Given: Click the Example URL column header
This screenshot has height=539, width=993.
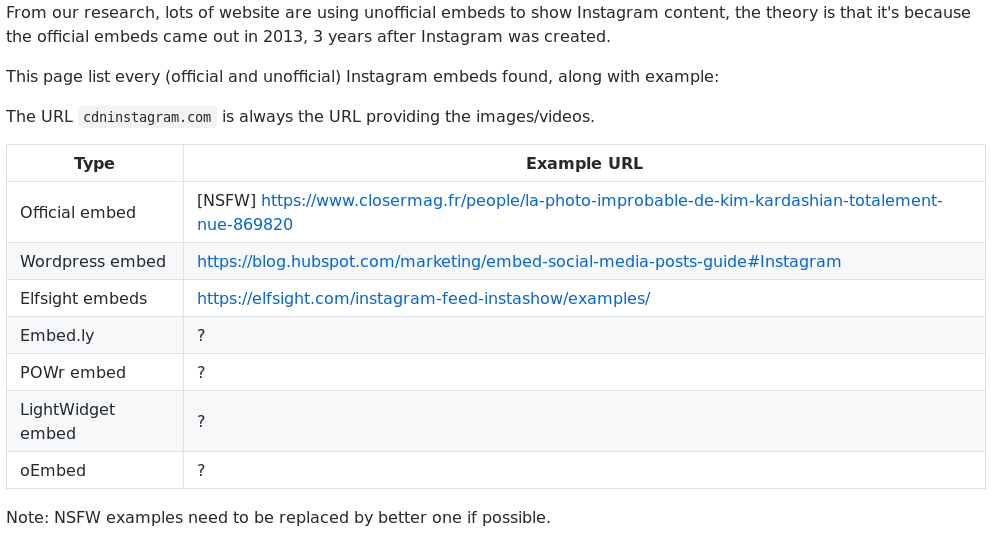Looking at the screenshot, I should pos(585,163).
